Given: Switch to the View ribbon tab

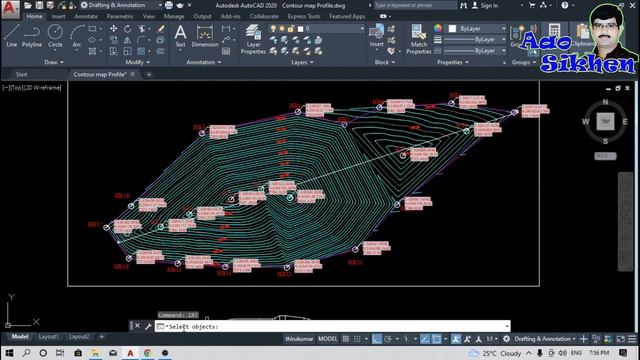Looking at the screenshot, I should (149, 16).
